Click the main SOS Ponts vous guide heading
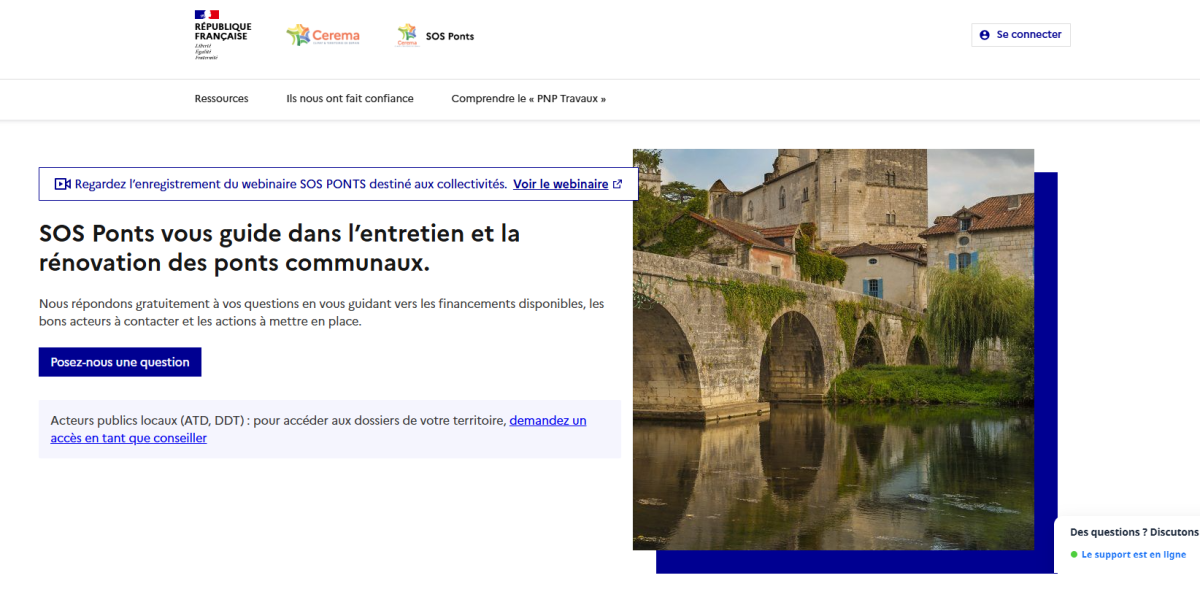 279,248
